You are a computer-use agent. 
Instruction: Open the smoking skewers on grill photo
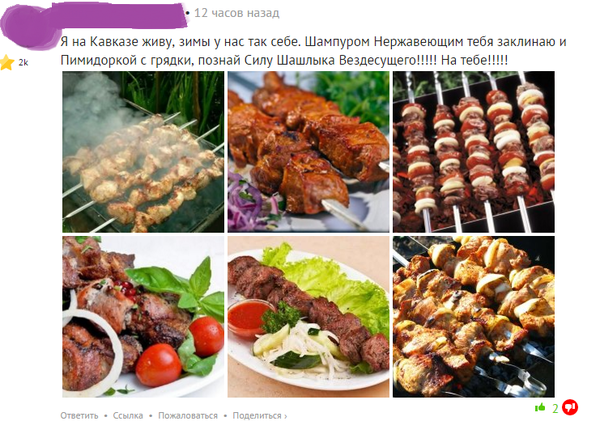143,152
